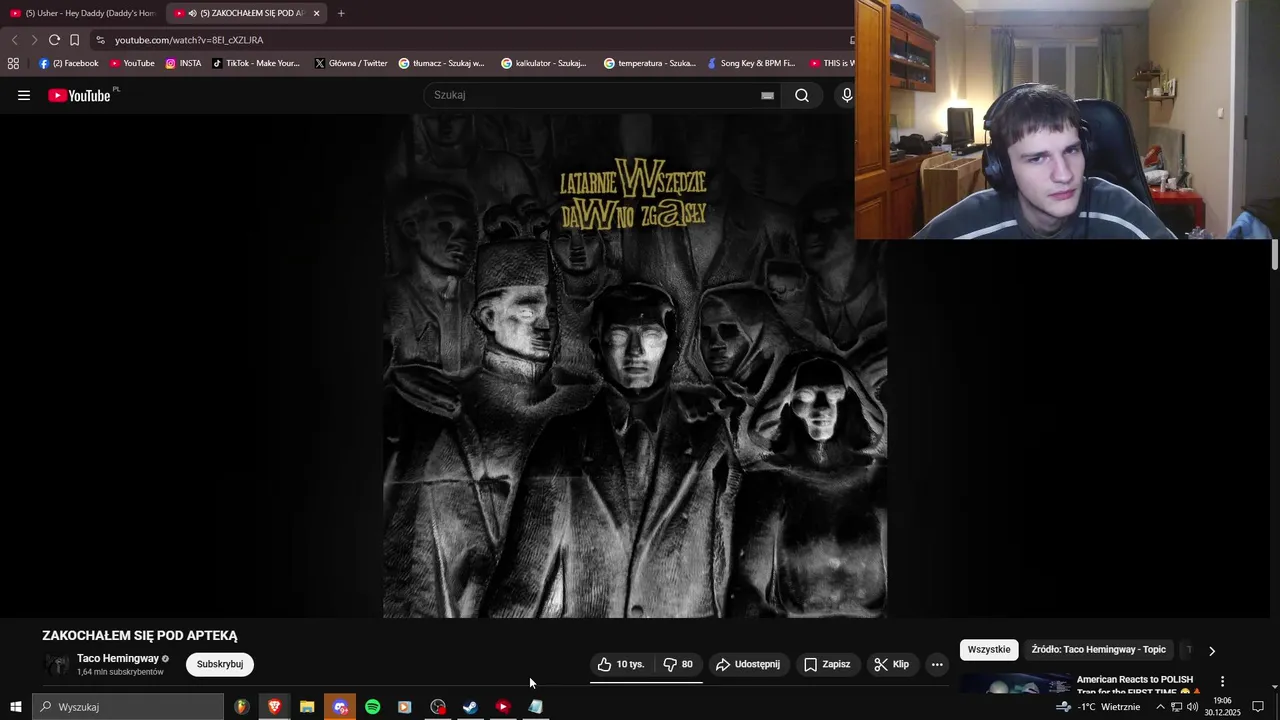Open the Windows Start menu
The height and width of the screenshot is (720, 1280).
tap(15, 707)
